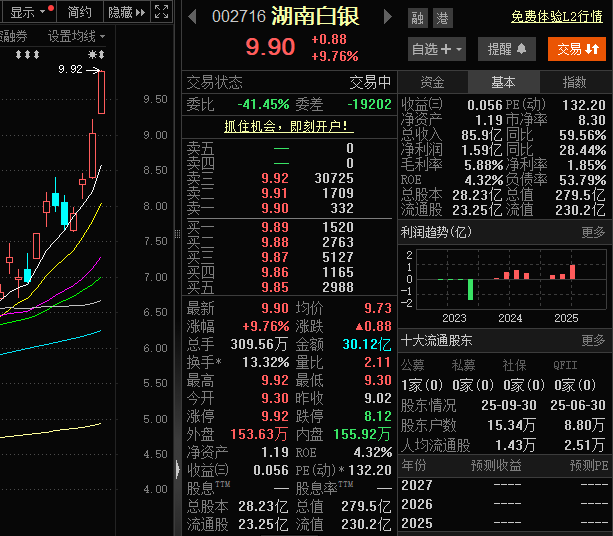Switch to the 指数 tab
Screen dimensions: 613x536
pyautogui.click(x=575, y=82)
